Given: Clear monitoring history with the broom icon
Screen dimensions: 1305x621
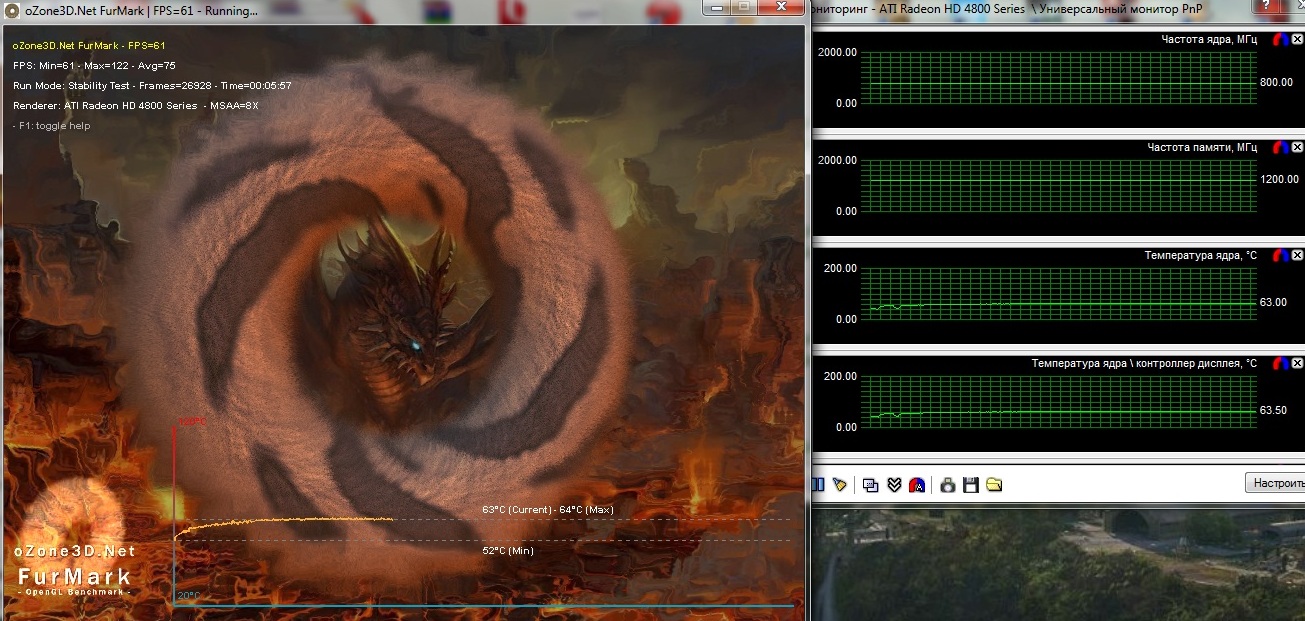Looking at the screenshot, I should click(840, 485).
